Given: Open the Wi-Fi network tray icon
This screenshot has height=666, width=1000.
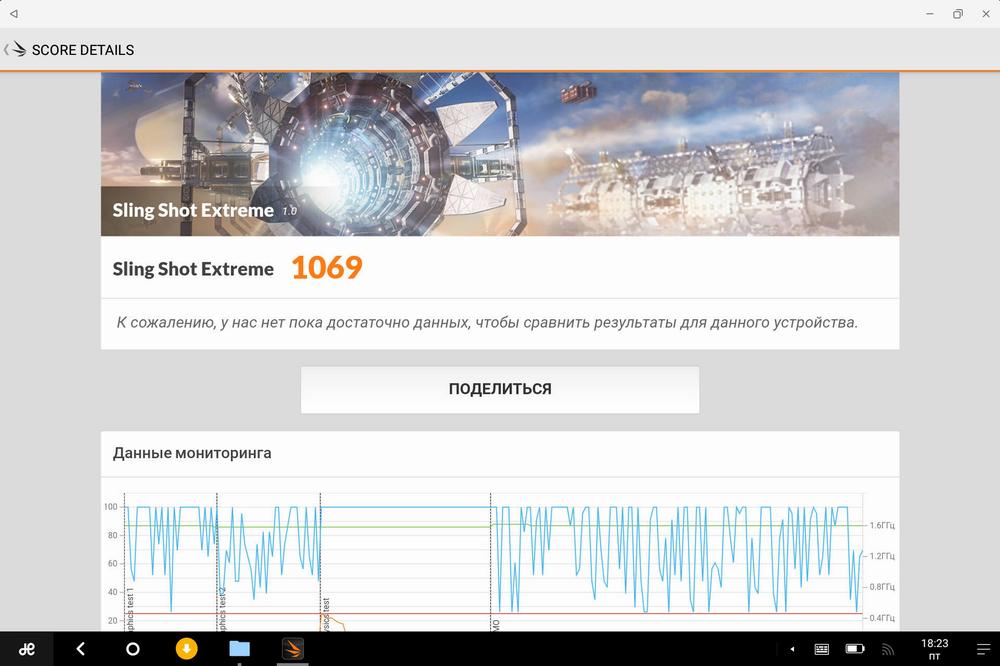Looking at the screenshot, I should (x=886, y=649).
